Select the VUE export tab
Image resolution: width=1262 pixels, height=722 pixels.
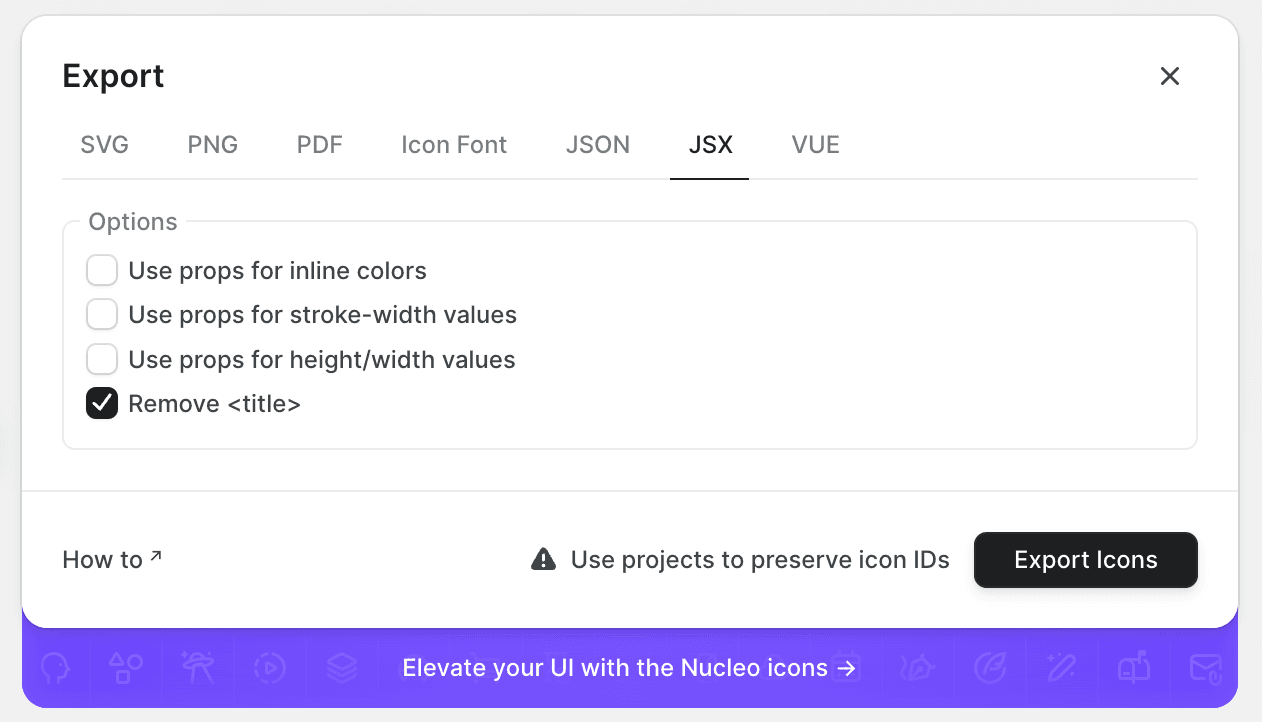(x=815, y=144)
